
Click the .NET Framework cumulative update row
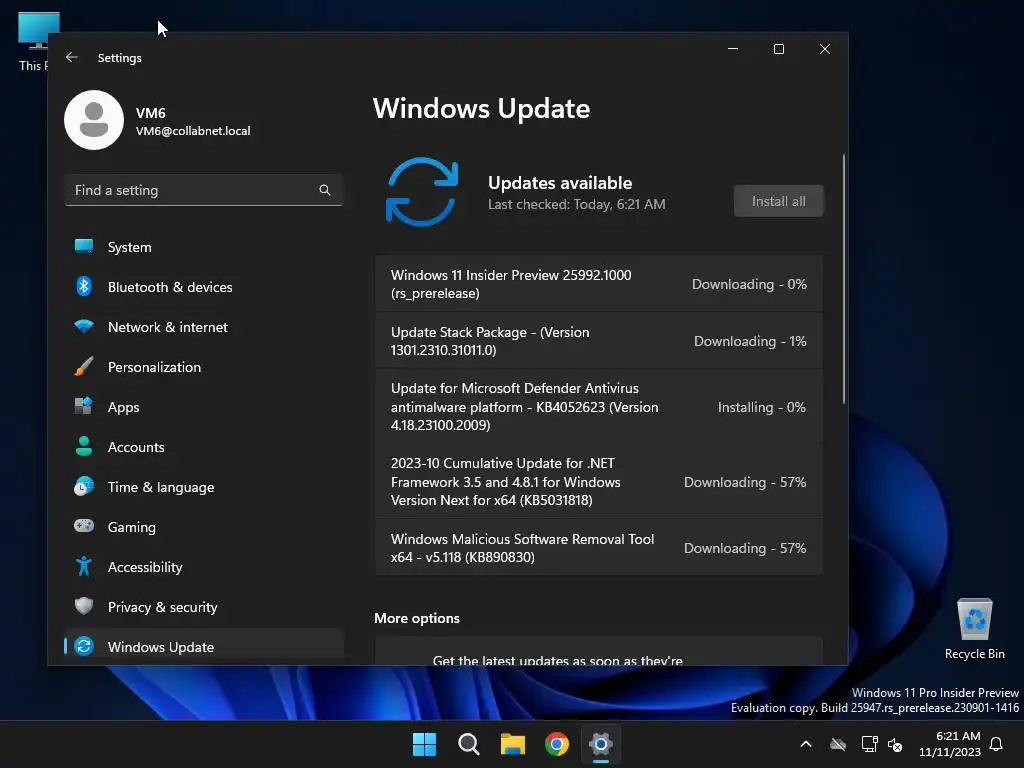tap(598, 482)
